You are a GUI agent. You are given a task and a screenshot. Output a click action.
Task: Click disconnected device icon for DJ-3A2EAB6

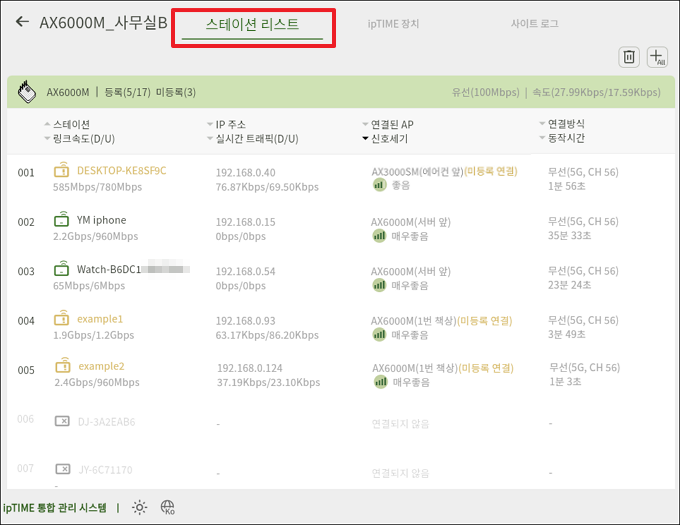[62, 421]
